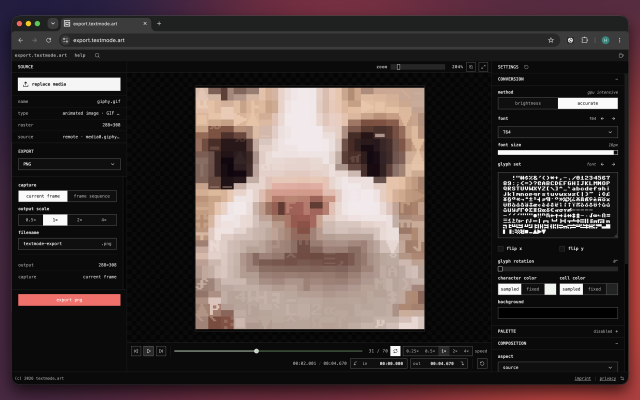Expand the PALETTE section
This screenshot has height=400, width=640.
point(616,331)
